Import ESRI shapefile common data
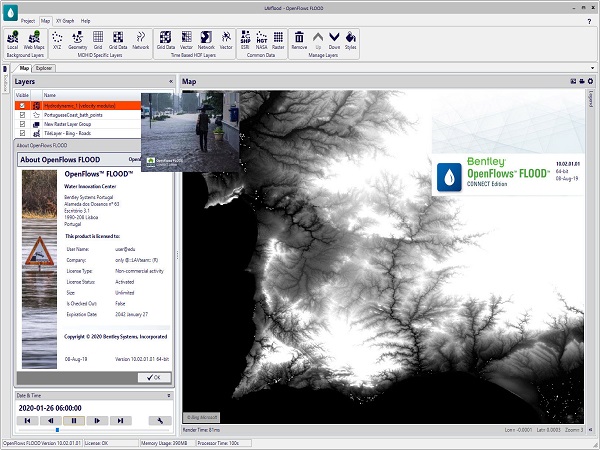 click(245, 40)
